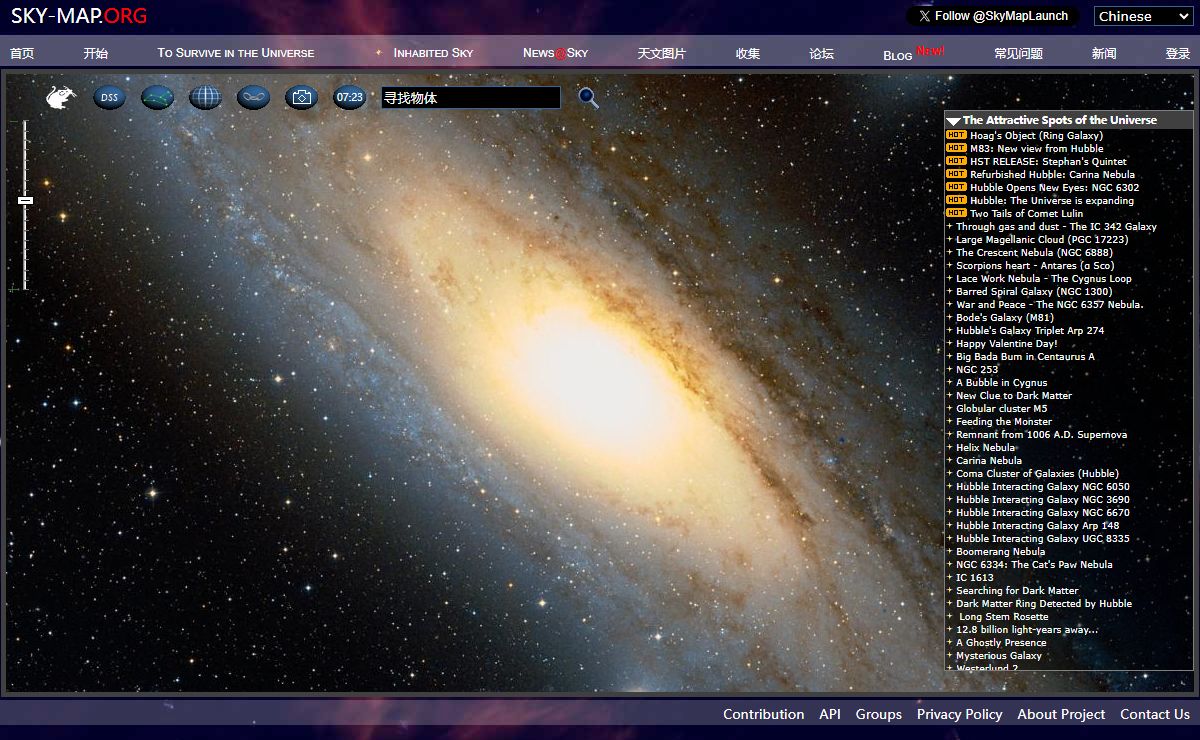
Task: Click the HOT badge beside Universe is expanding
Action: tap(956, 200)
